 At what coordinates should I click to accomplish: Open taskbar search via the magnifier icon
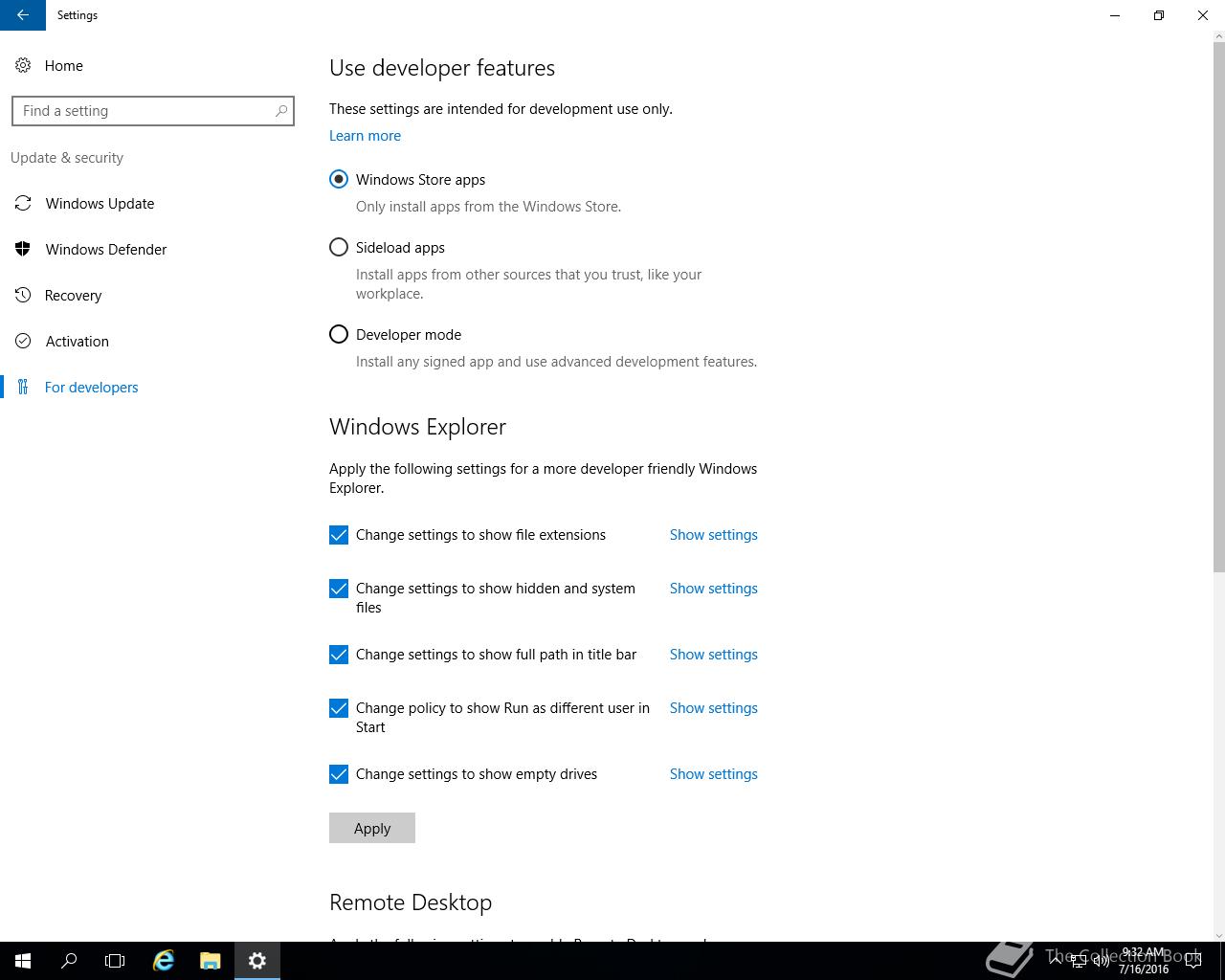[x=69, y=961]
